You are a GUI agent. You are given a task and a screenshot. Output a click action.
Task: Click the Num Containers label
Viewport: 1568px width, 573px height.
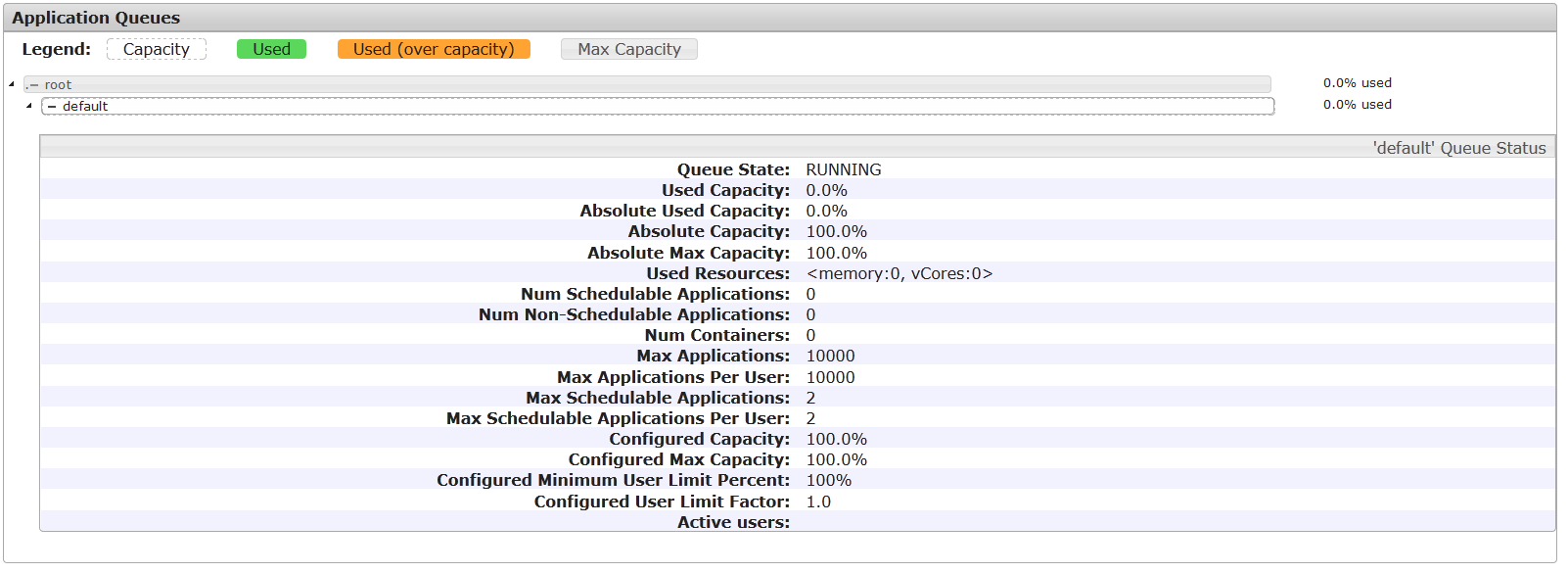717,335
